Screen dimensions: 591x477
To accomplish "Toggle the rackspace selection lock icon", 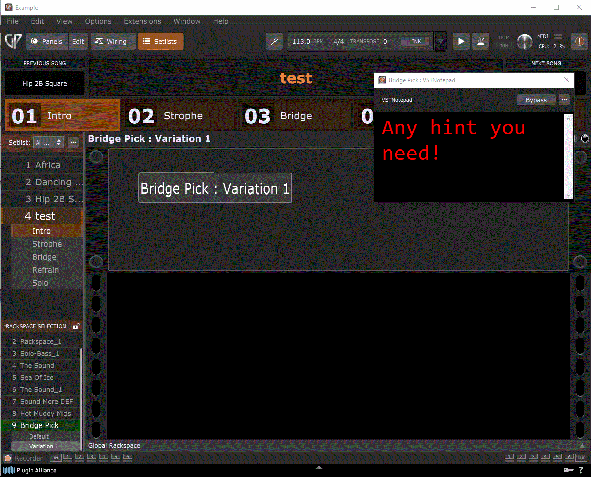I will 76,326.
